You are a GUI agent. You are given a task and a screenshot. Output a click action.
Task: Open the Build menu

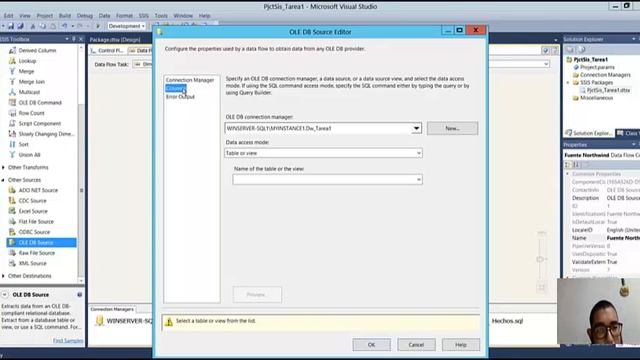[x=65, y=16]
